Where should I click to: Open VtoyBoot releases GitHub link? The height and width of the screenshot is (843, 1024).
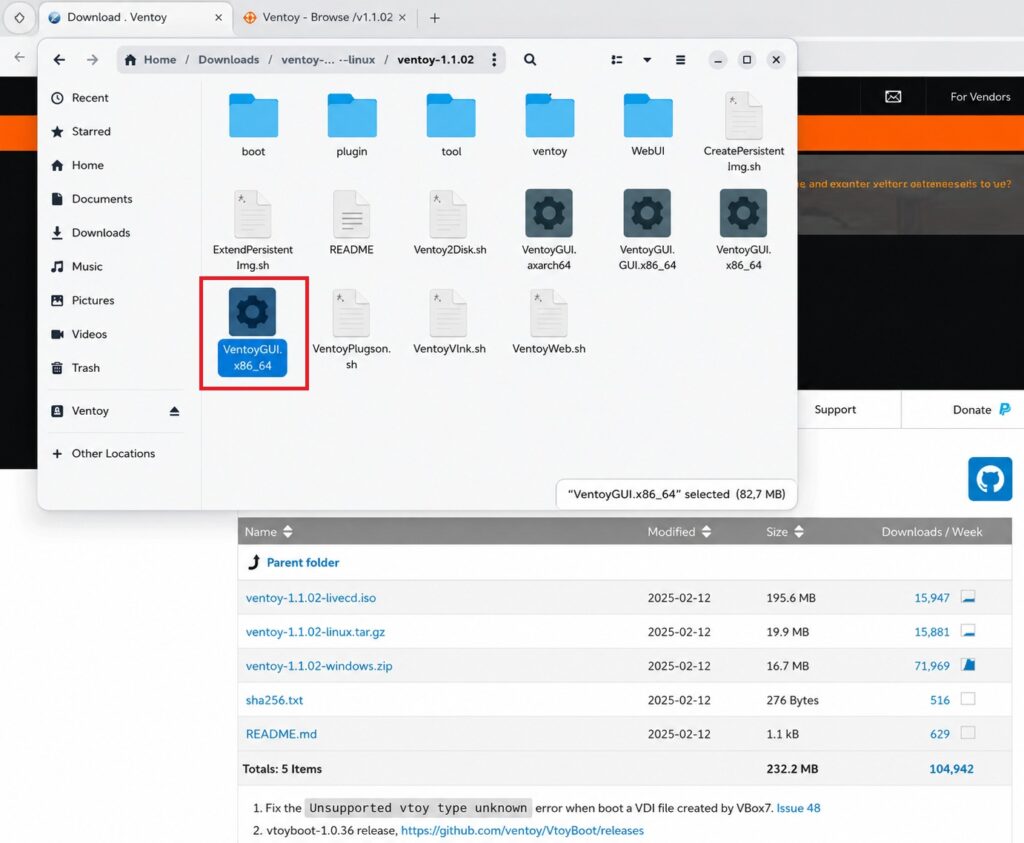click(x=522, y=830)
